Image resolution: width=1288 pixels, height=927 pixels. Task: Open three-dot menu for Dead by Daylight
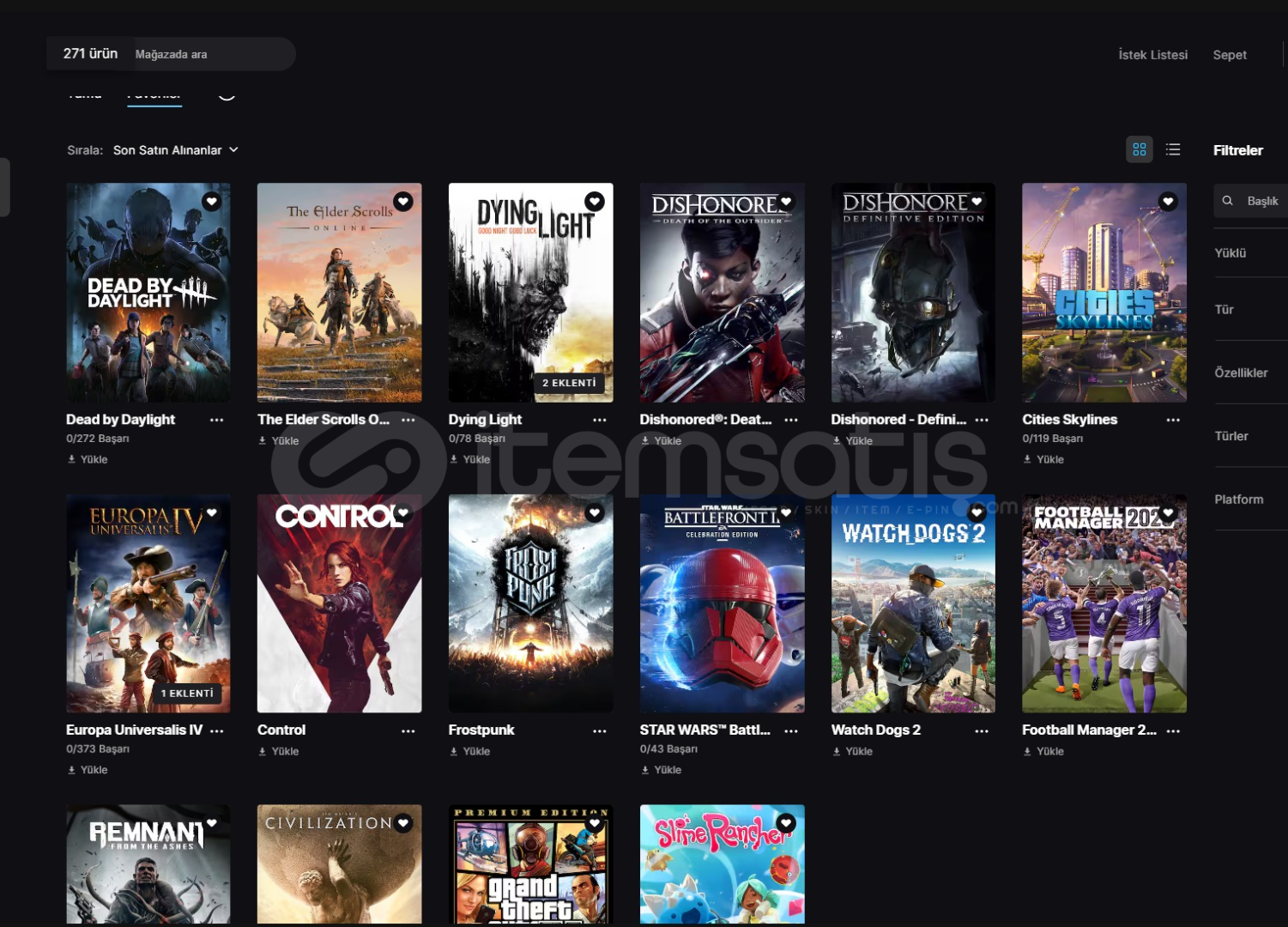(x=217, y=420)
